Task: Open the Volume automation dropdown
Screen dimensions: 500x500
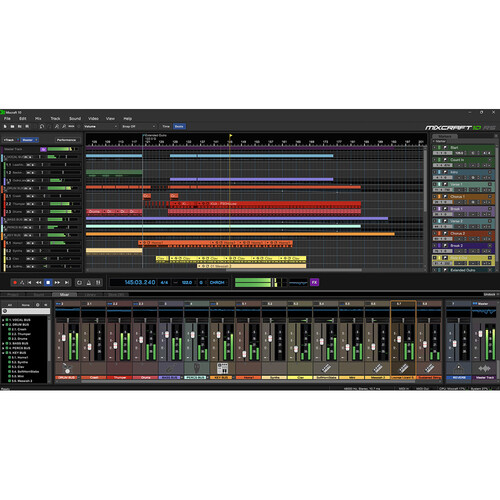Action: pyautogui.click(x=100, y=126)
